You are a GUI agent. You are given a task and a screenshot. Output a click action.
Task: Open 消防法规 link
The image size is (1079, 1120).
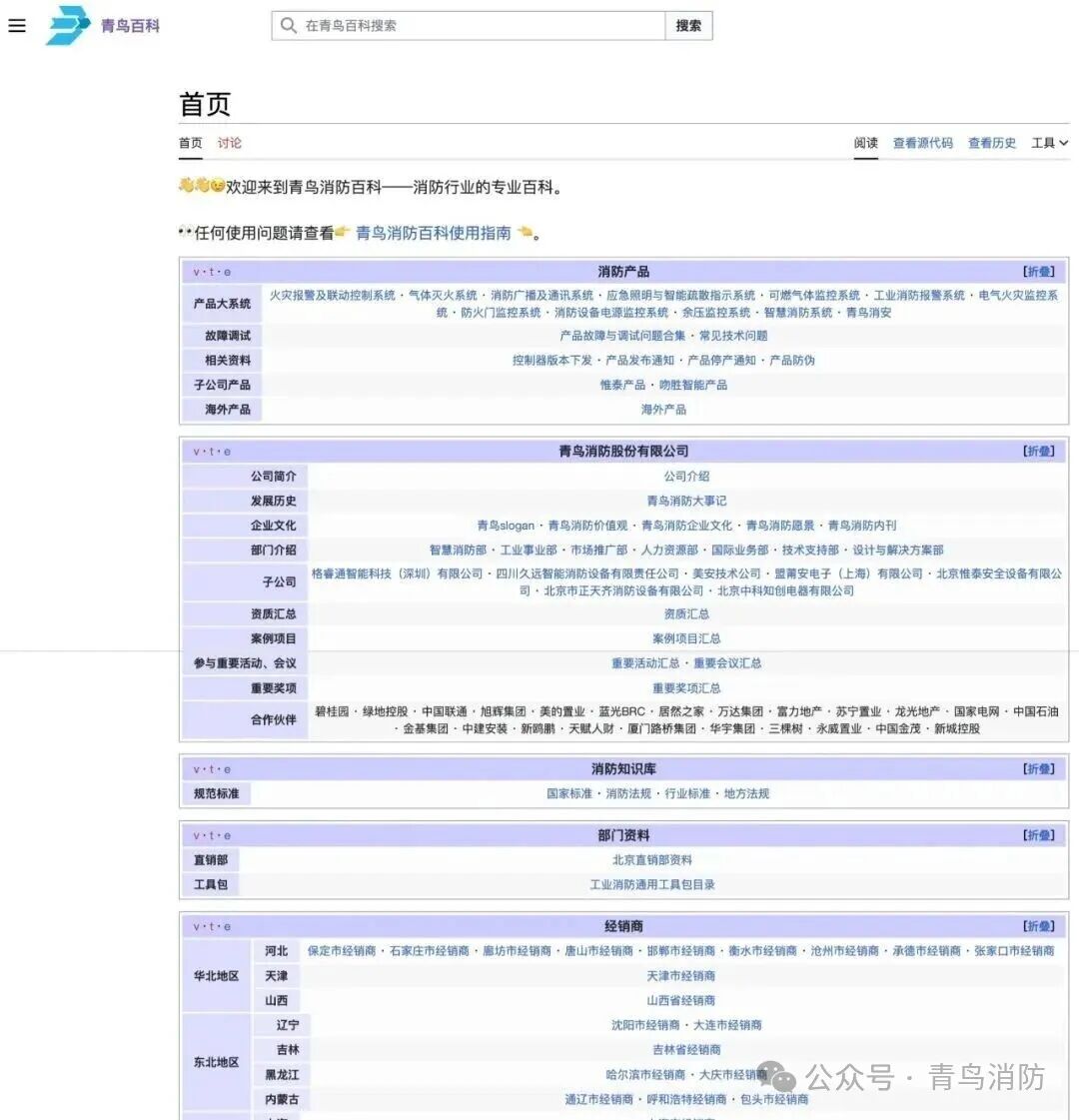click(x=628, y=793)
